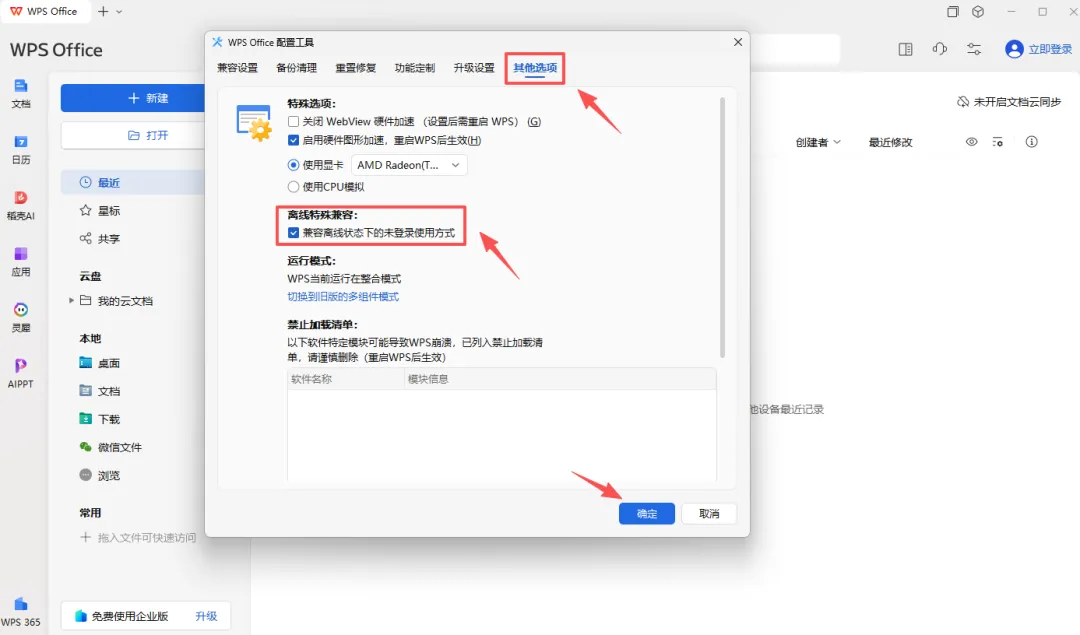Open the settings sliders icon
This screenshot has height=635, width=1080.
974,49
